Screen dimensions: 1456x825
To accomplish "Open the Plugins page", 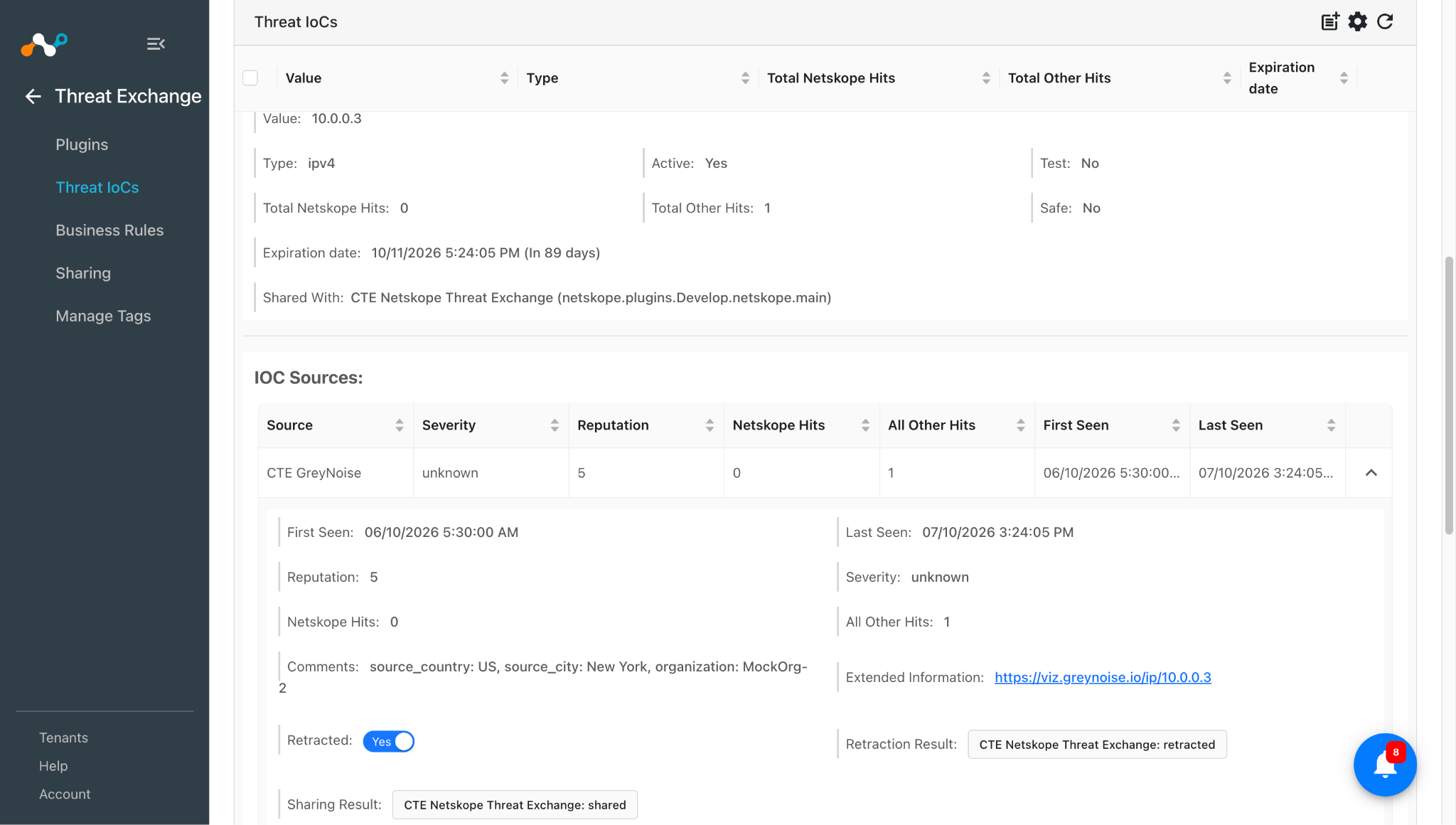I will [82, 144].
